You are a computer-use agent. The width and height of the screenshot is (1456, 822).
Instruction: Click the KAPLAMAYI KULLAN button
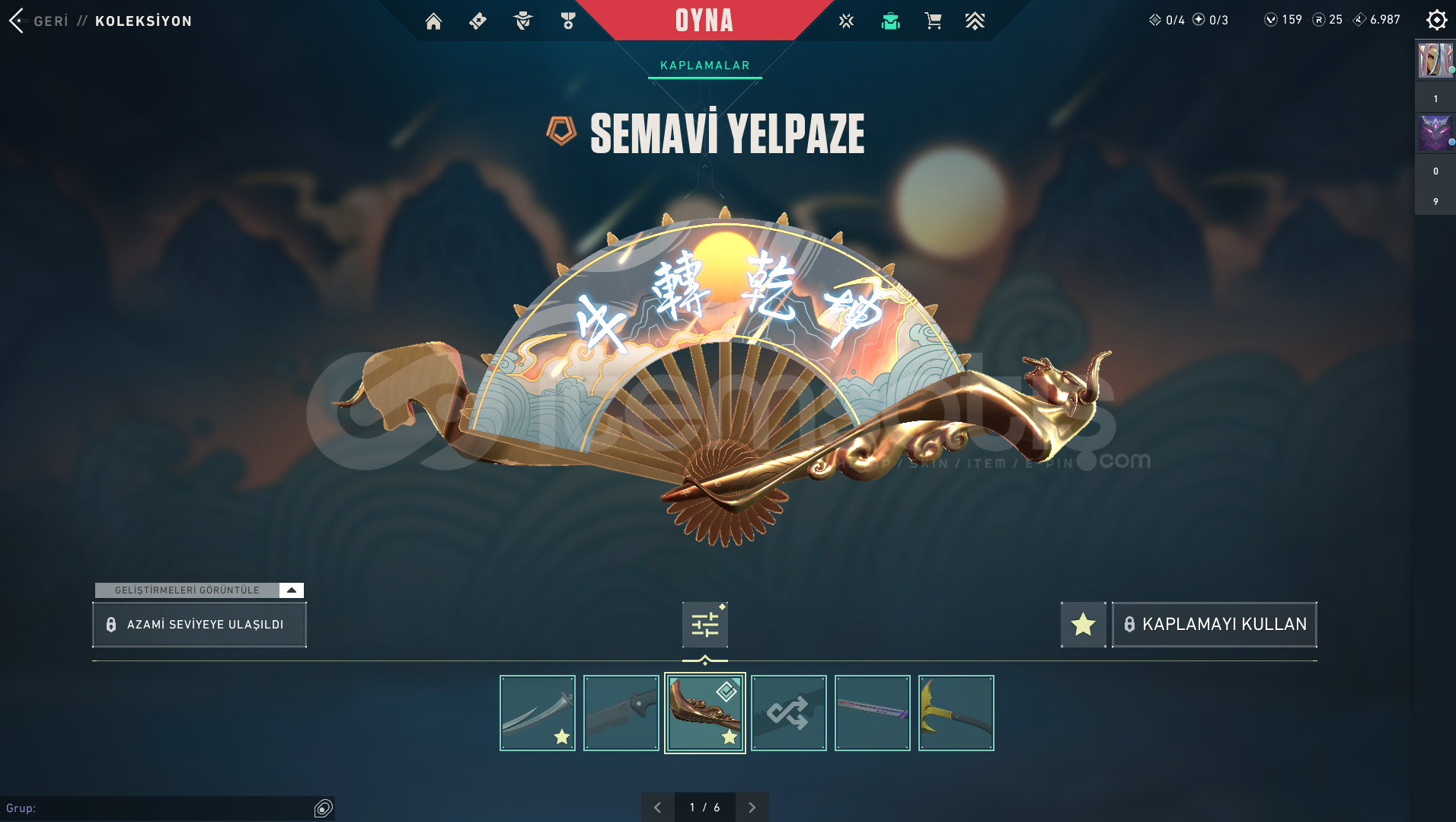point(1215,625)
